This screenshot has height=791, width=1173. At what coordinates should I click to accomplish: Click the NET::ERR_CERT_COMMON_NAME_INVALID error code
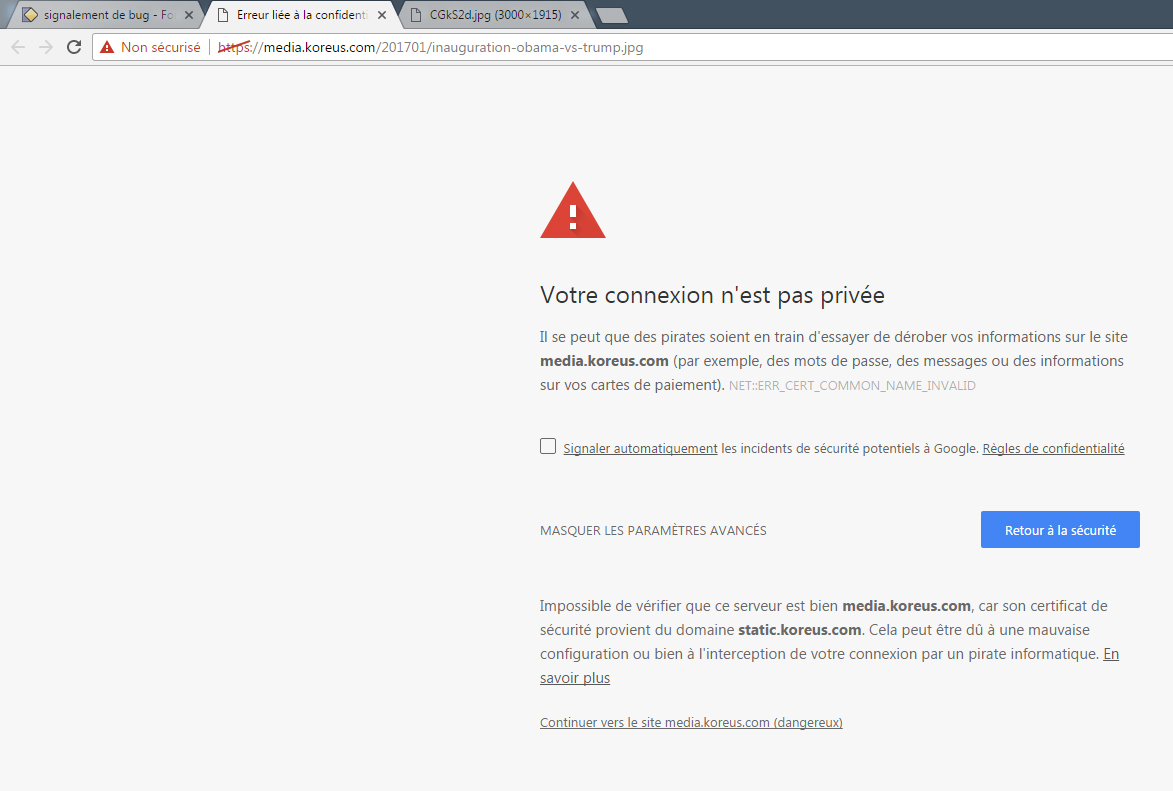coord(852,385)
